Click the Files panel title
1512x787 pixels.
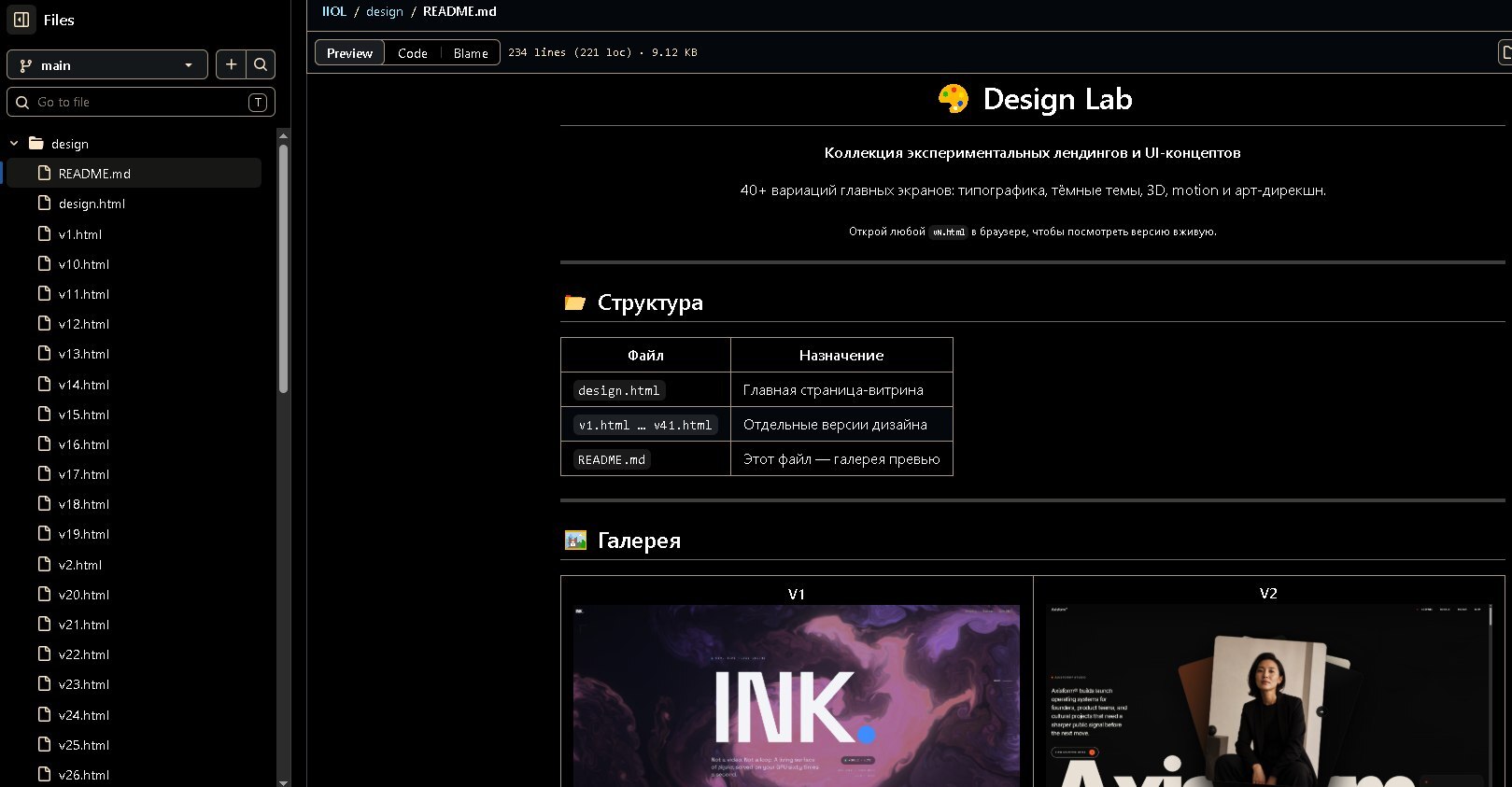pyautogui.click(x=59, y=20)
